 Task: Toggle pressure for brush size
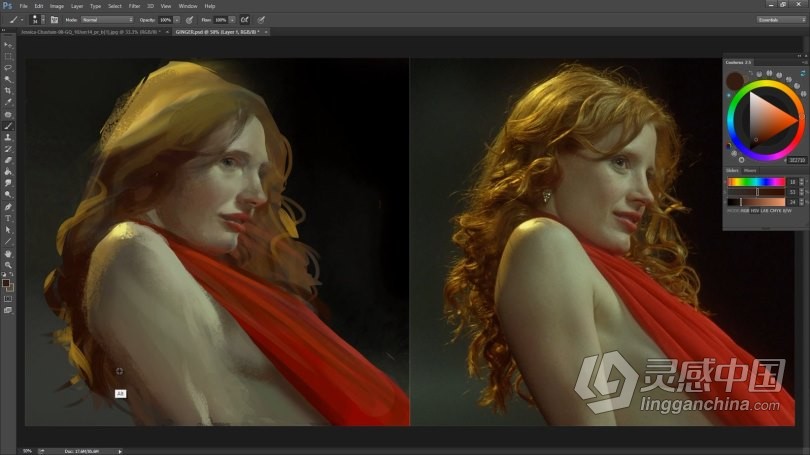coord(261,20)
